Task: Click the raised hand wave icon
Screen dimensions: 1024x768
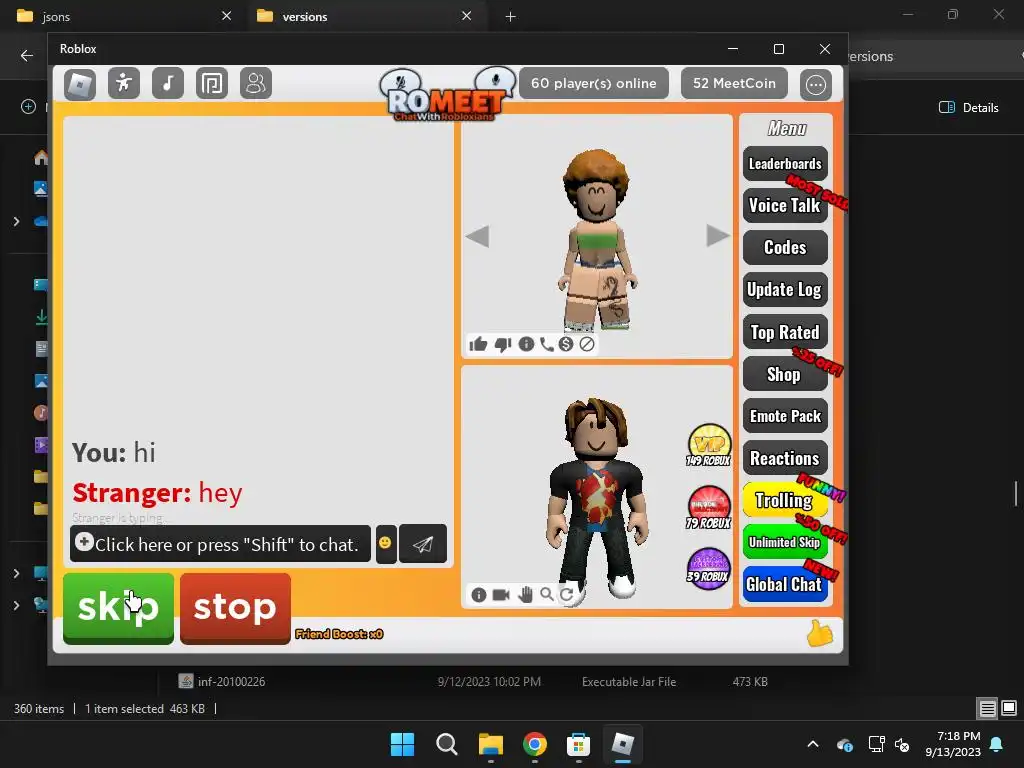Action: [x=525, y=594]
